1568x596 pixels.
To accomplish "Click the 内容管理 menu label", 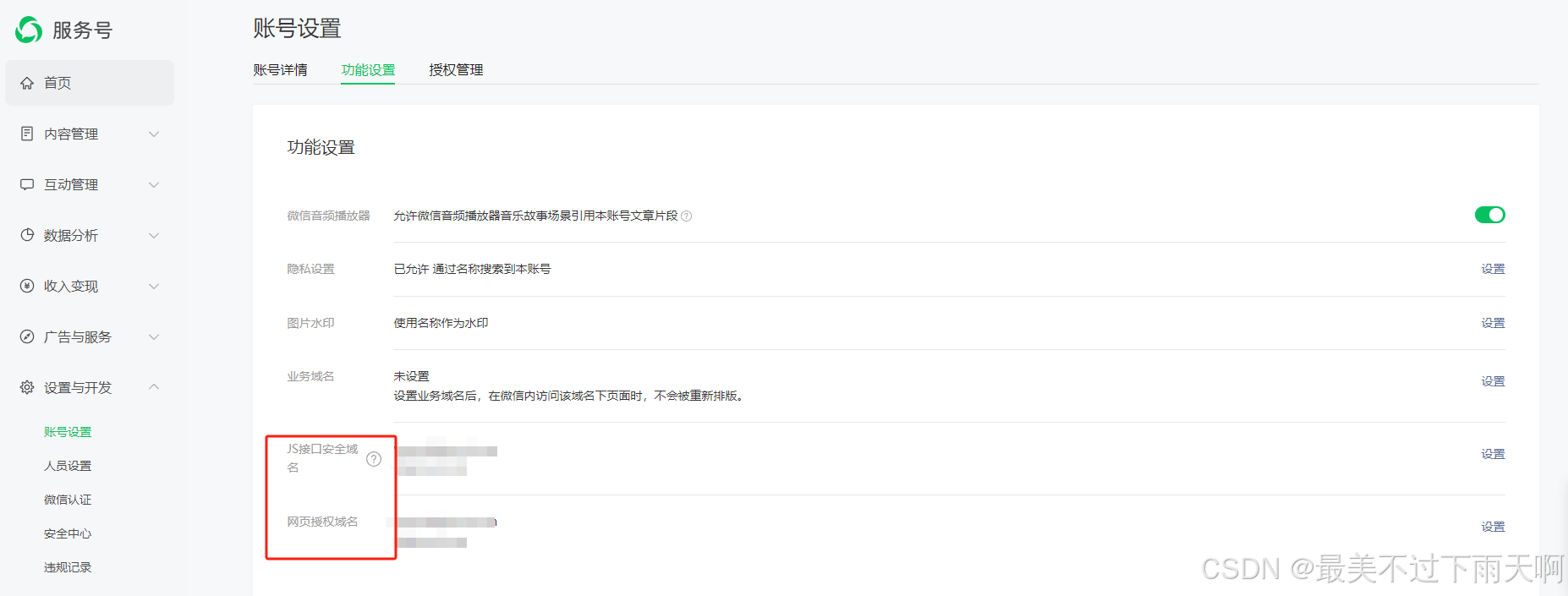I will [71, 134].
